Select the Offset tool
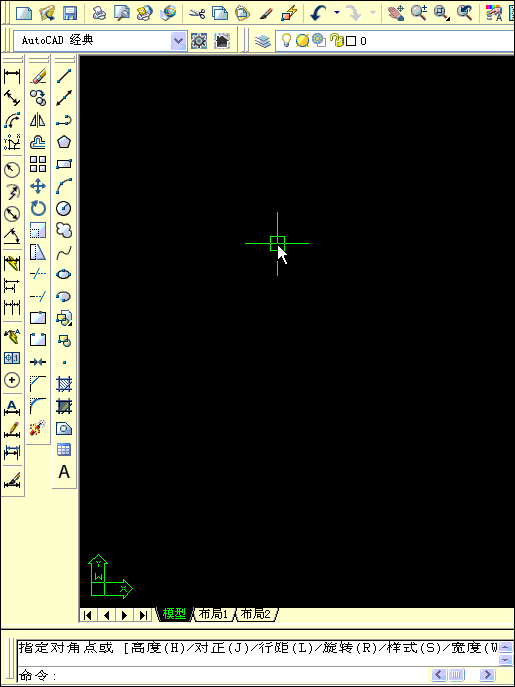This screenshot has height=687, width=515. 38,142
